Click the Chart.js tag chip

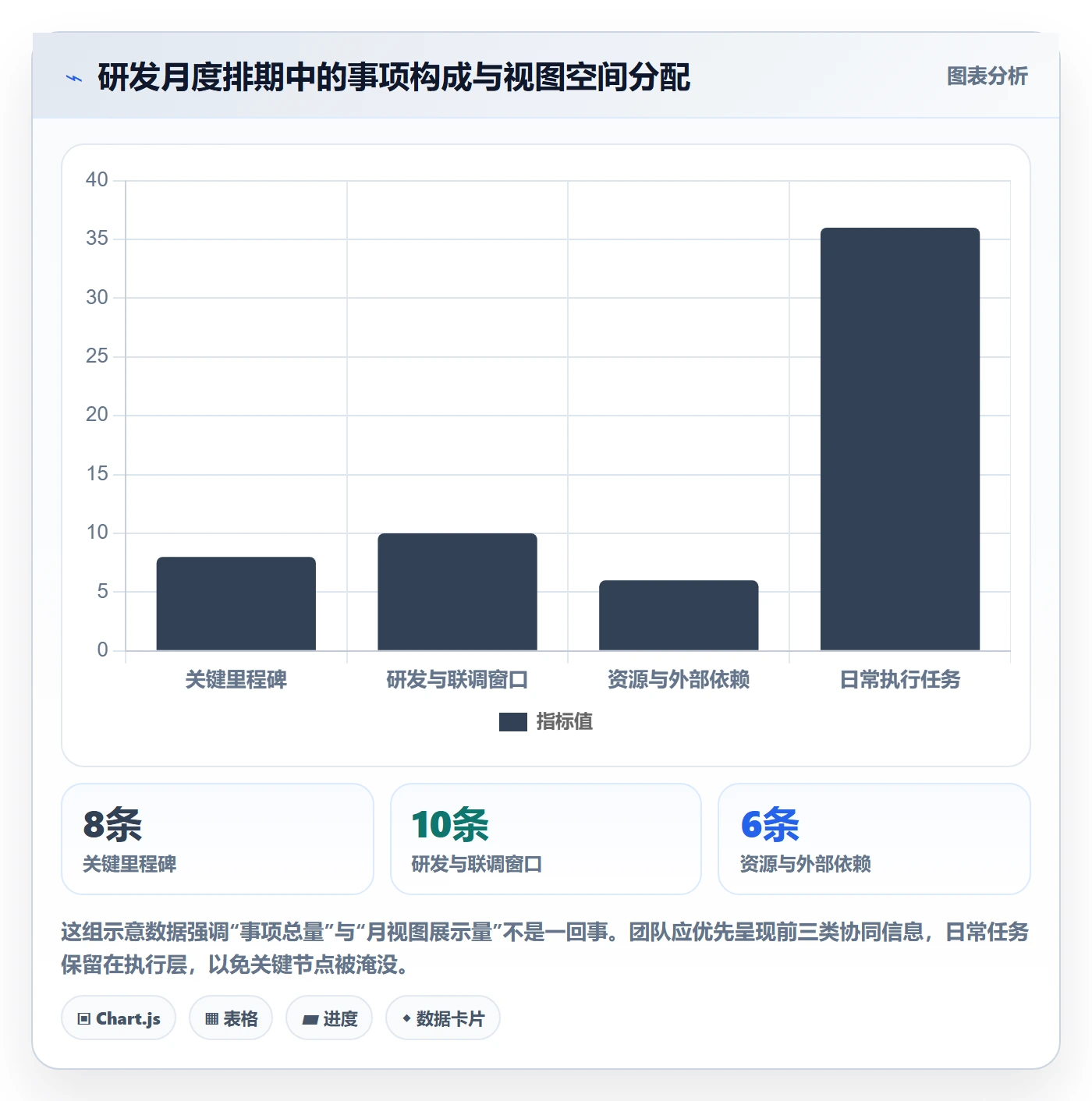(x=119, y=1018)
